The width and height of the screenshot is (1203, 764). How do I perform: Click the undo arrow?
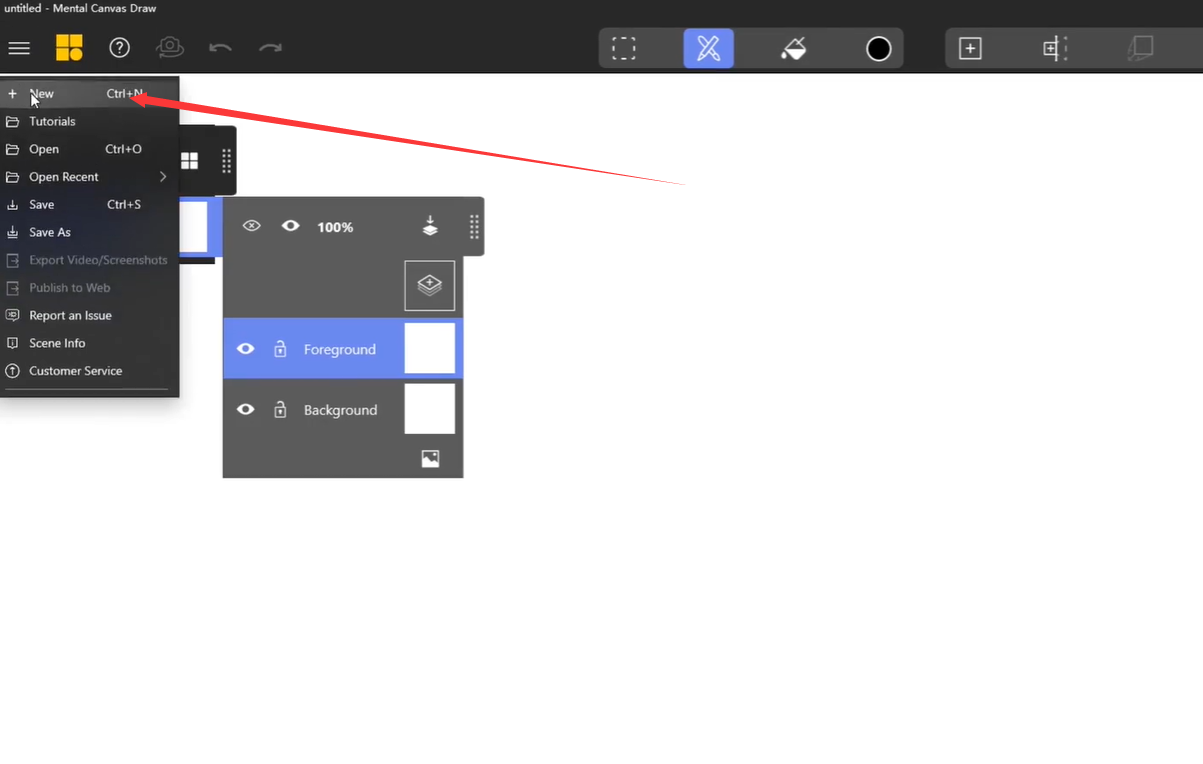(x=220, y=48)
